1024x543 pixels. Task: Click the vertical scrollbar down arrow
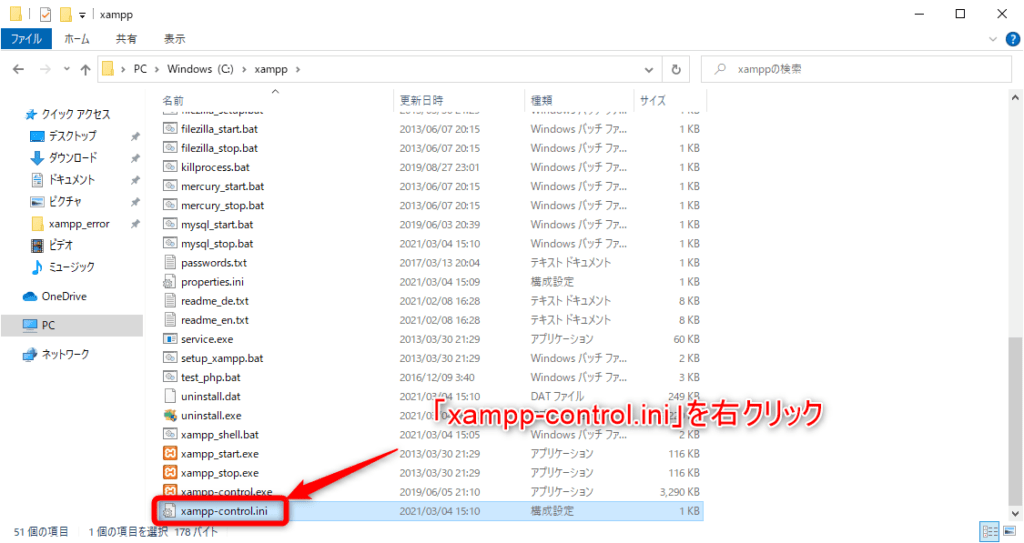[x=1015, y=514]
